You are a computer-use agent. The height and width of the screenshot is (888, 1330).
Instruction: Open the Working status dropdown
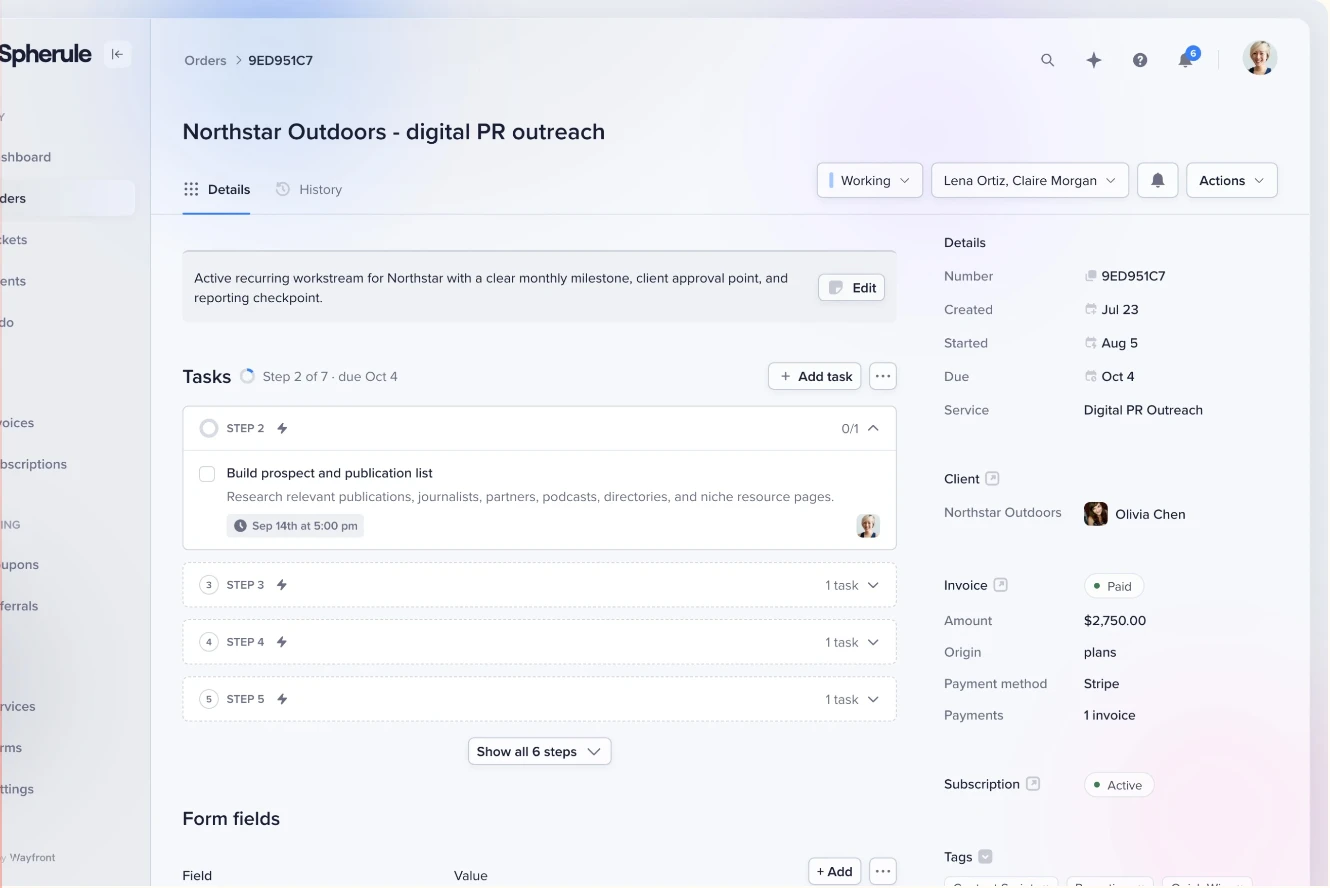pos(870,180)
